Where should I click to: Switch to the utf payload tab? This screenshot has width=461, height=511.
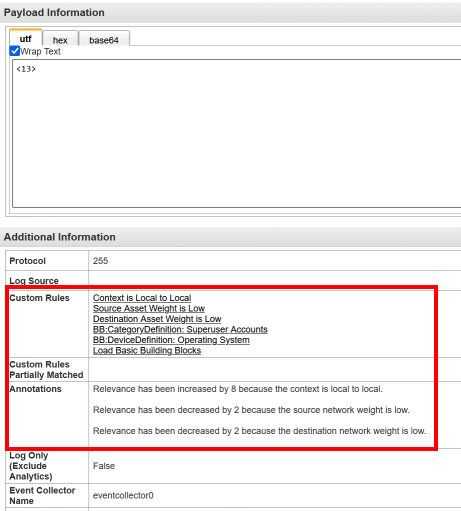click(26, 39)
